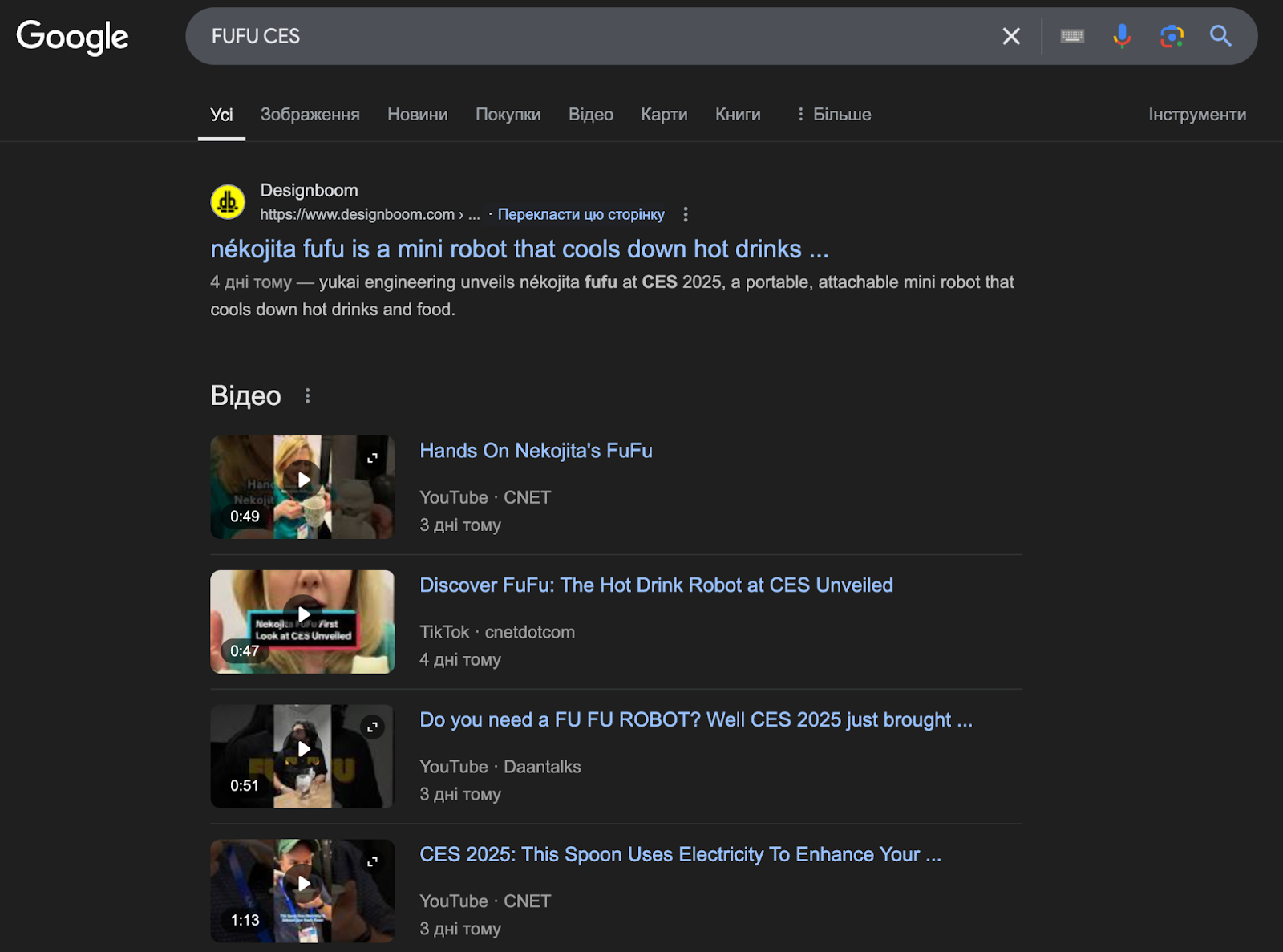Open Discover FuFu: The Hot Drink Robot link

pos(656,585)
